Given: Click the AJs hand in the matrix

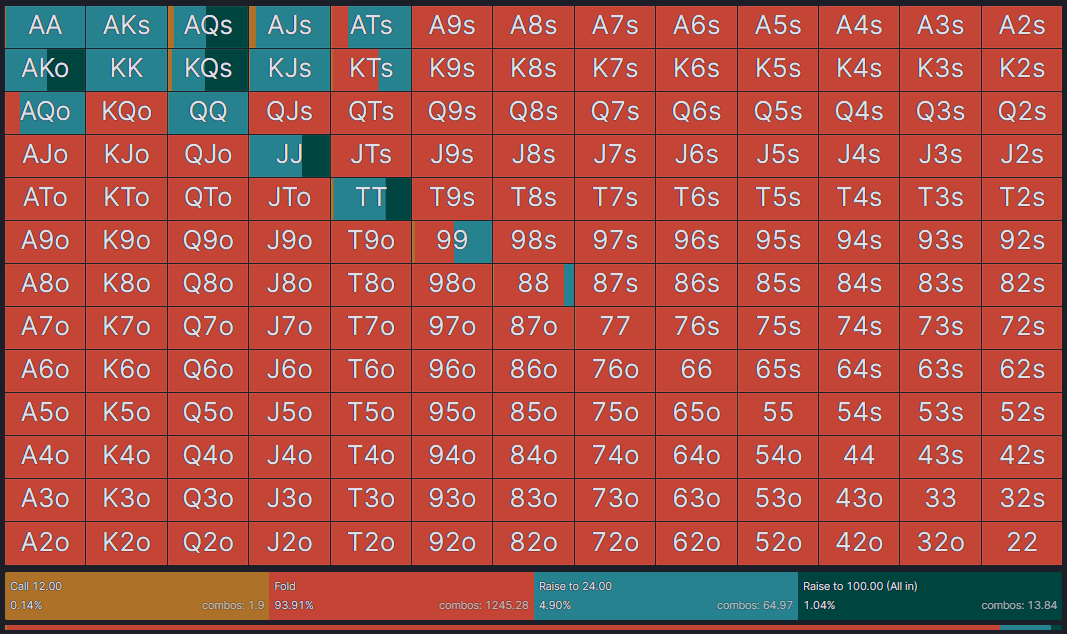Looking at the screenshot, I should pos(289,26).
